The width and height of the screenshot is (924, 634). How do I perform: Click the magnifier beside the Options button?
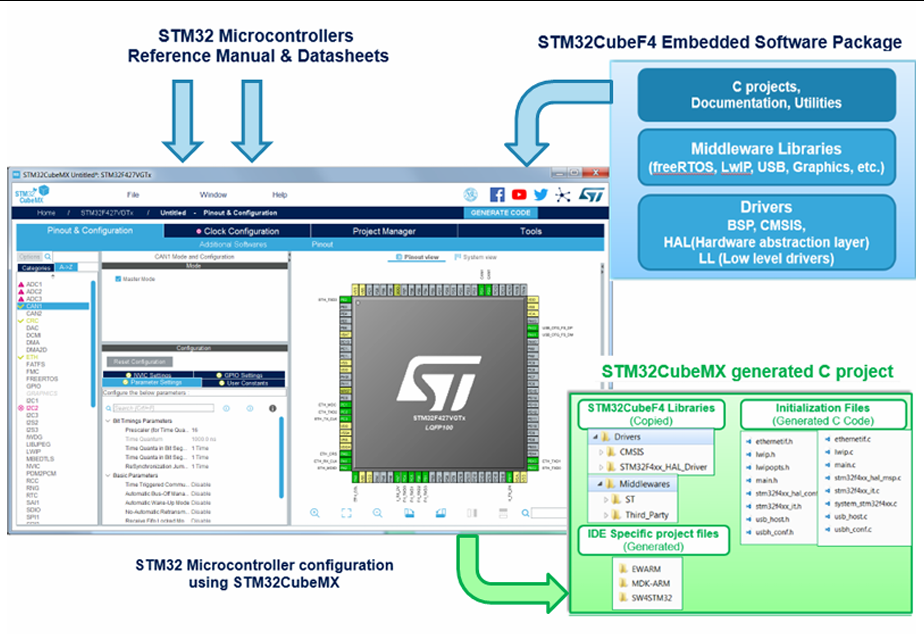tap(48, 256)
